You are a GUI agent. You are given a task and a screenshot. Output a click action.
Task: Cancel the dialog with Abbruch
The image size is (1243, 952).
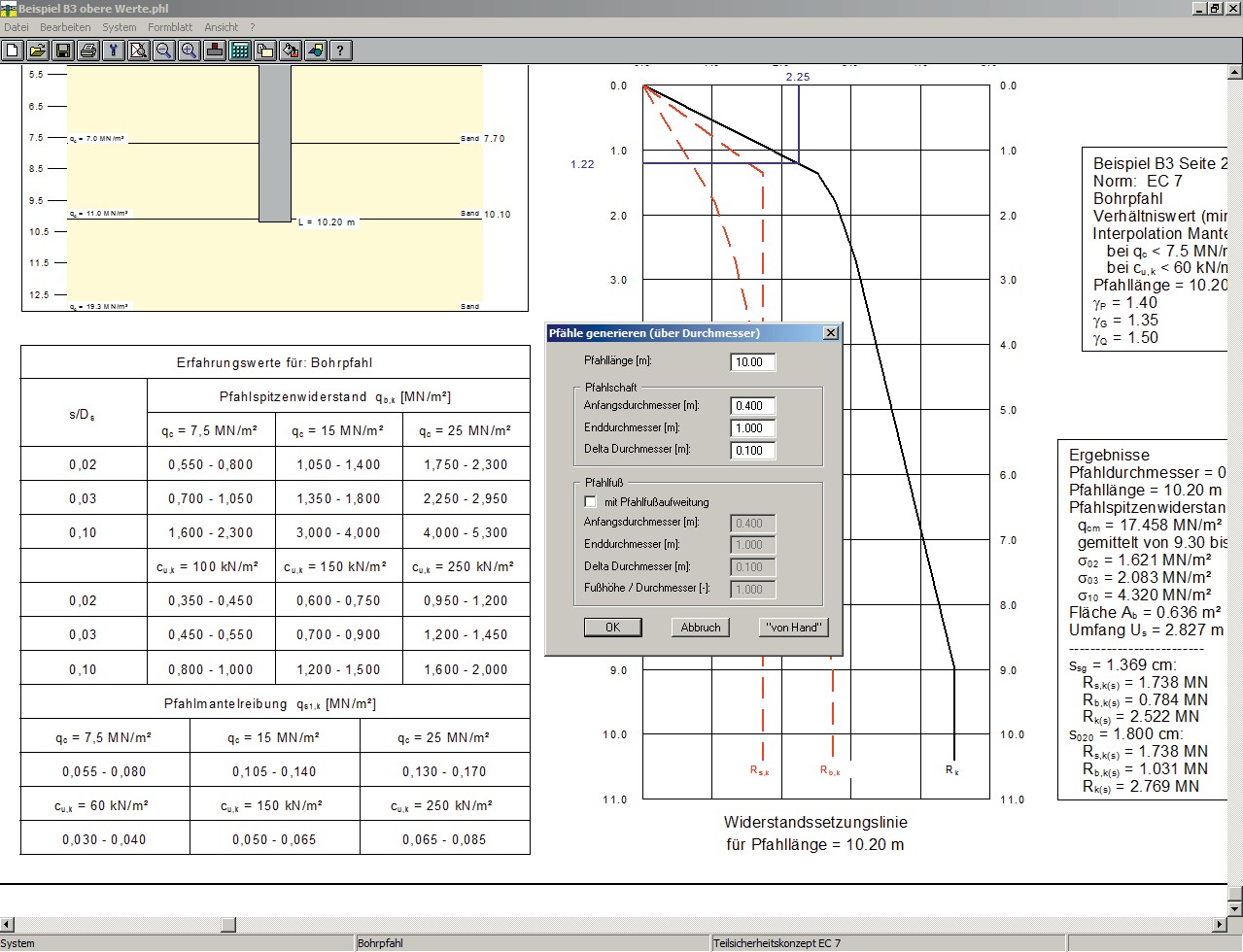pyautogui.click(x=701, y=628)
